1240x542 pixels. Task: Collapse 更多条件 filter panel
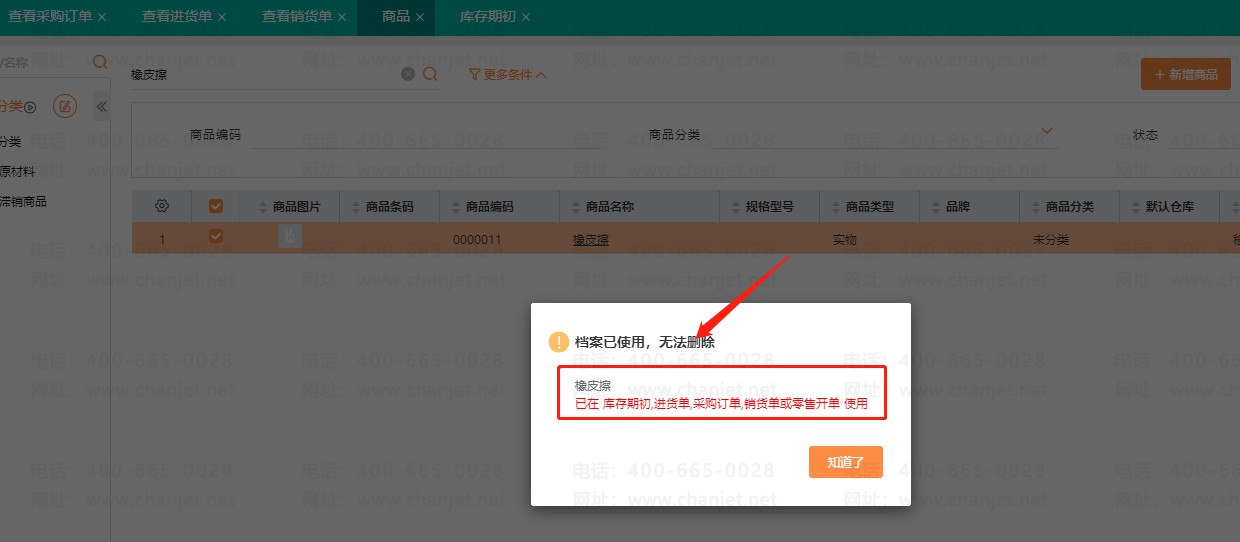coord(507,74)
